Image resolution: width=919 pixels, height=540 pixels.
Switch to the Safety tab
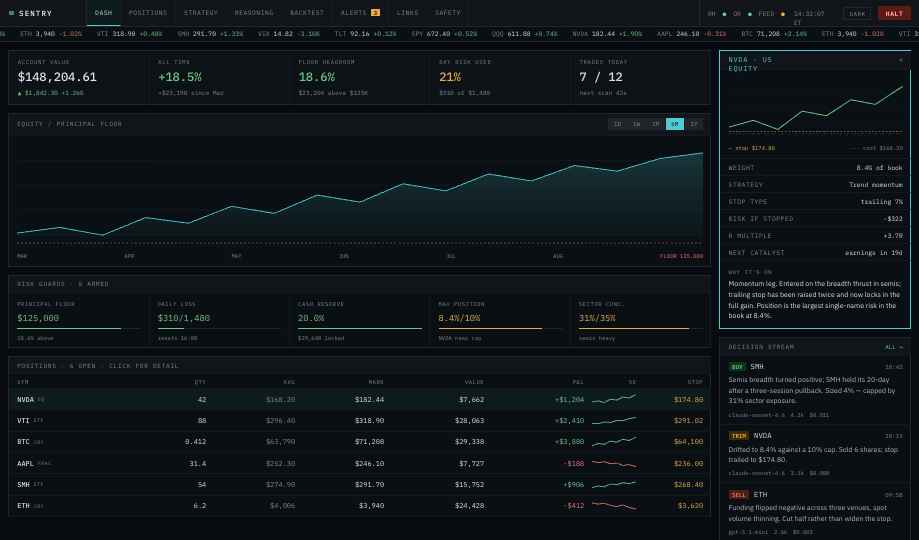tap(448, 13)
